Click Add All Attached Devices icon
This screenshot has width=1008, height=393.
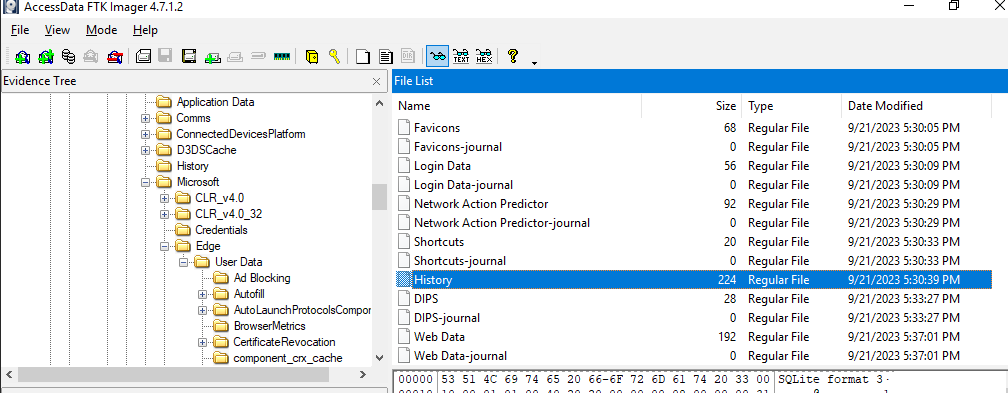(x=45, y=56)
